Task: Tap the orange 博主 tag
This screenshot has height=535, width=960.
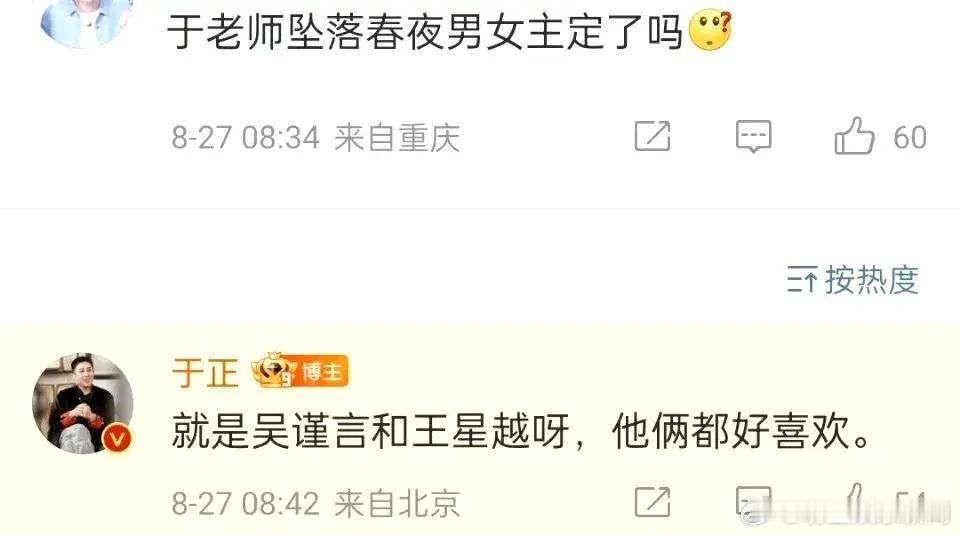Action: click(x=323, y=371)
